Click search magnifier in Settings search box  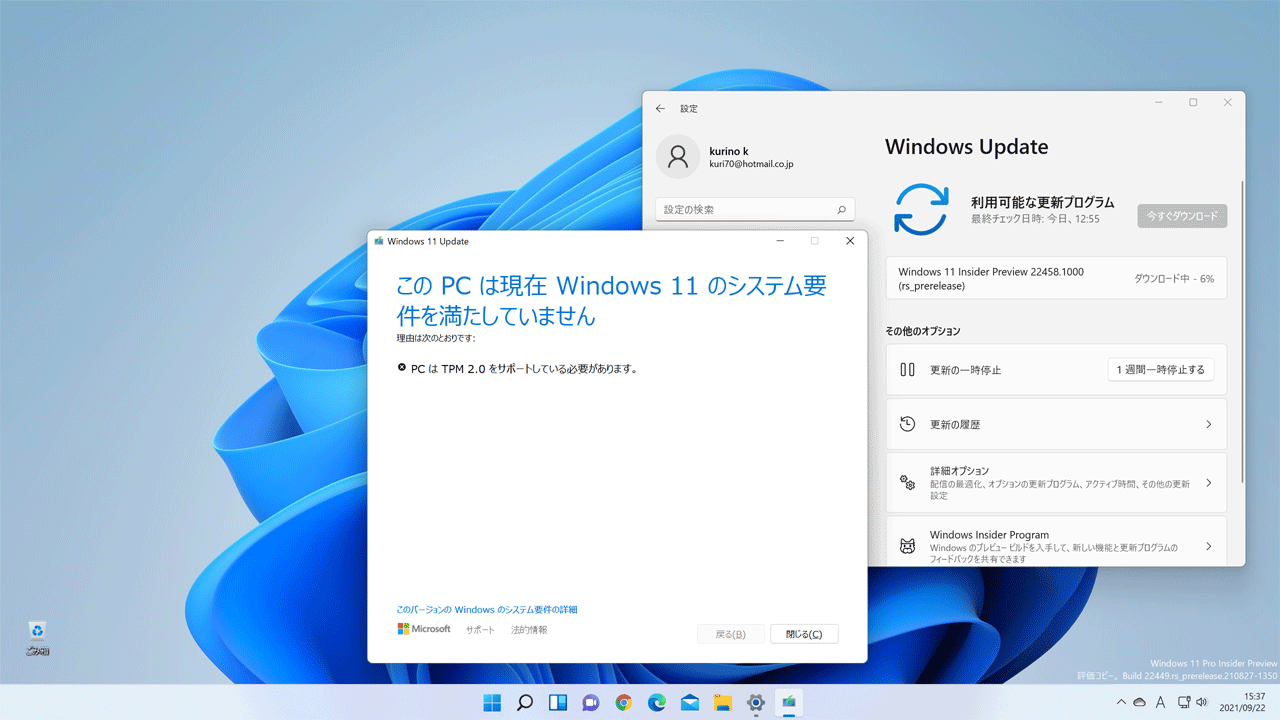841,210
